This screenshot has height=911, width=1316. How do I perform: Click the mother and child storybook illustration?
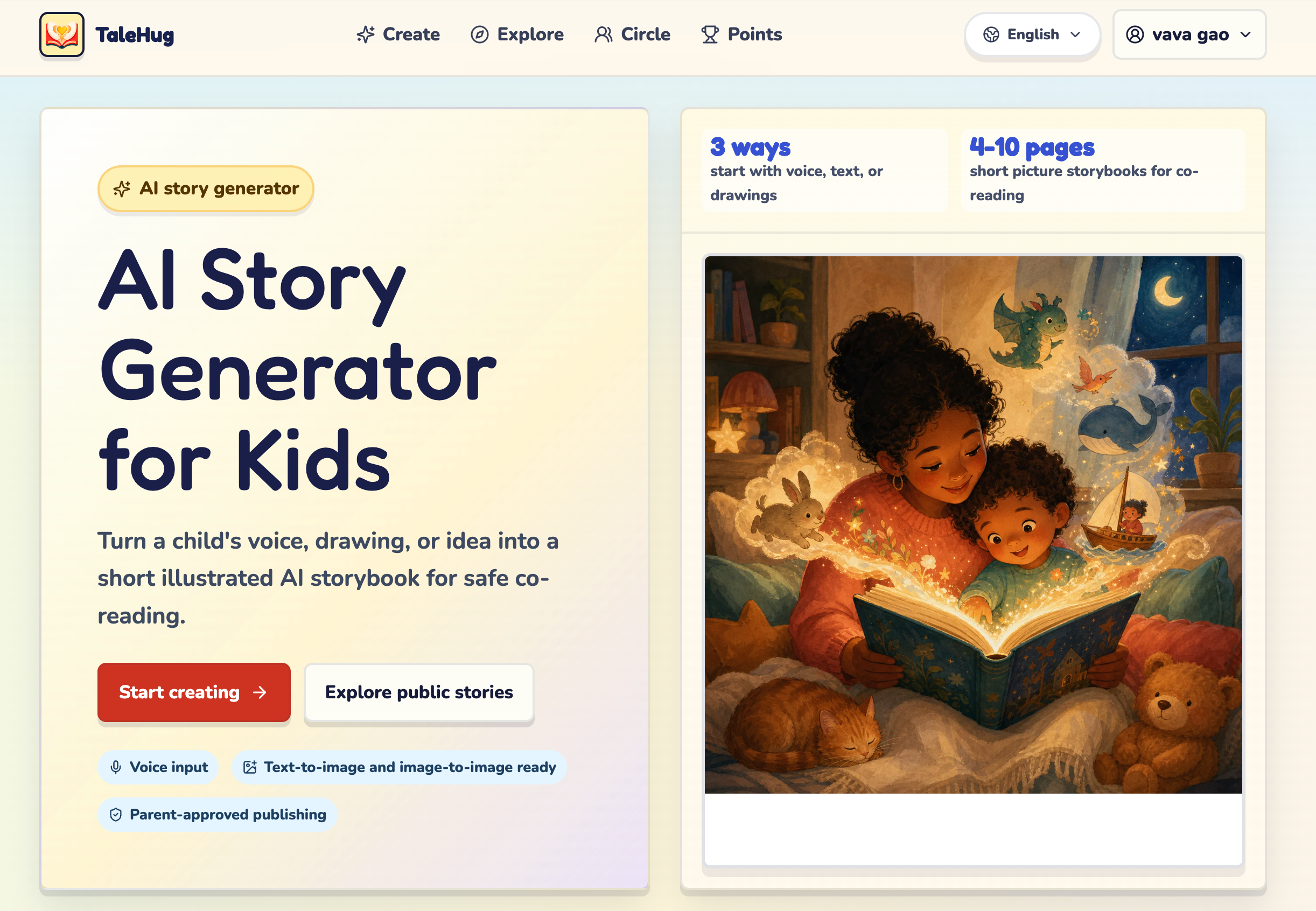tap(973, 524)
